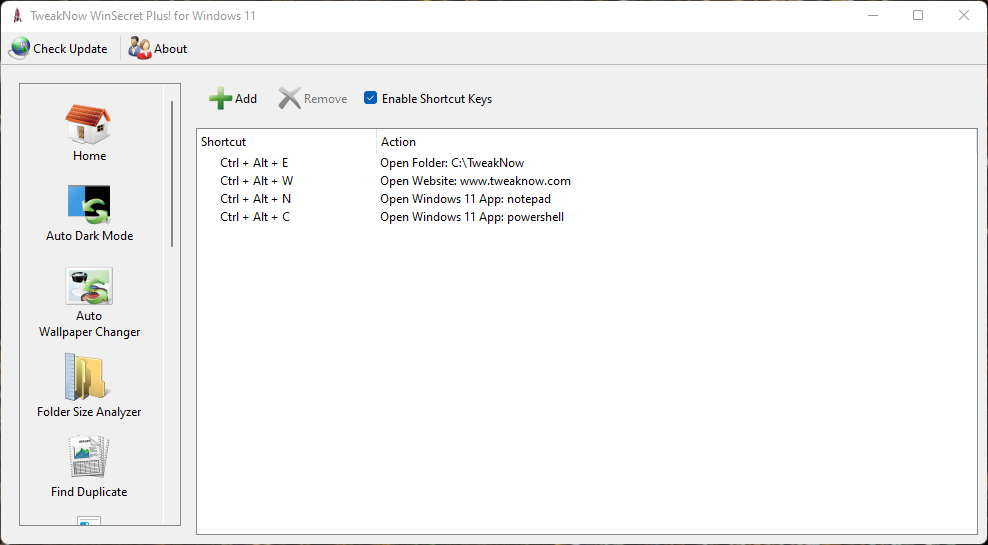Close the TweakNow WinSecret window
988x545 pixels.
(x=963, y=16)
